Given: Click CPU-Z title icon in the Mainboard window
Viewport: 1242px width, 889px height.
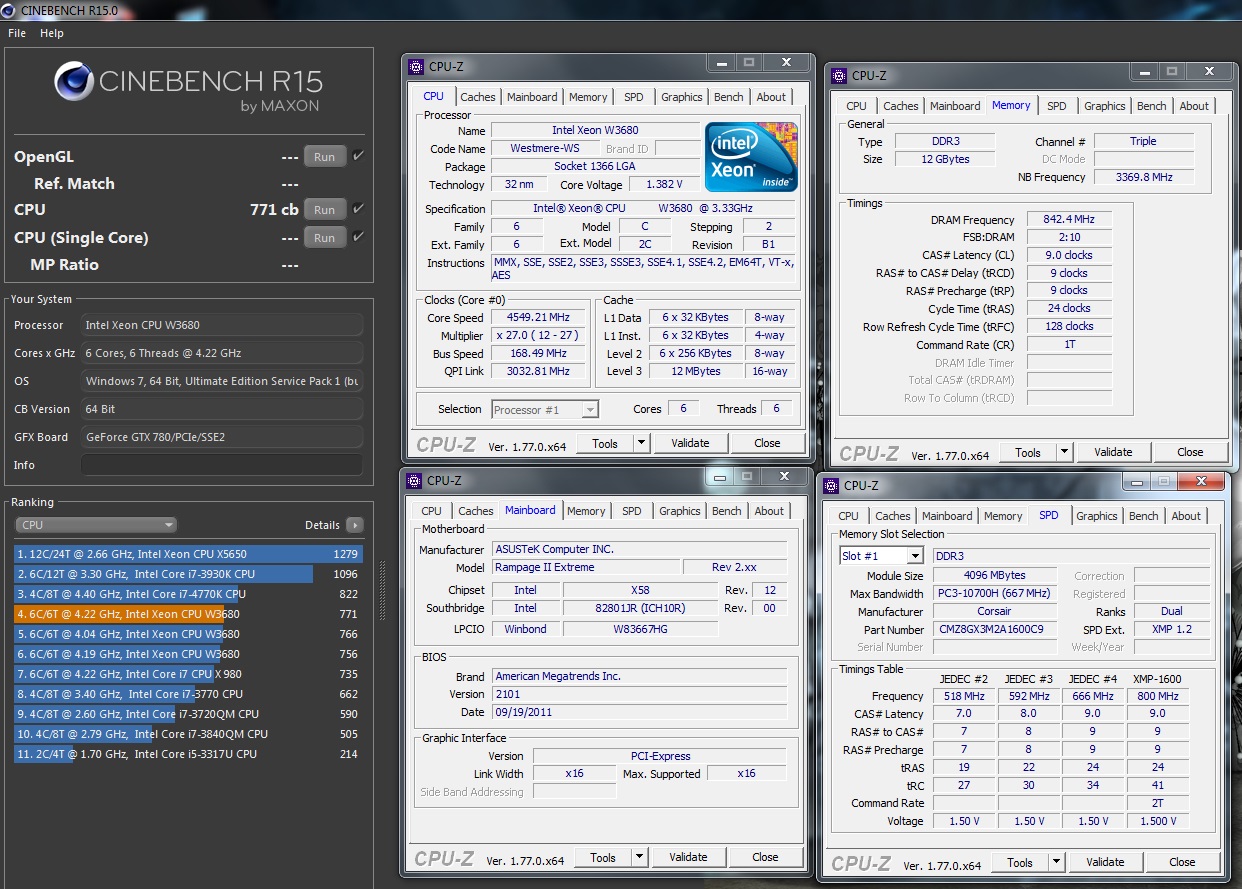Looking at the screenshot, I should coord(416,481).
